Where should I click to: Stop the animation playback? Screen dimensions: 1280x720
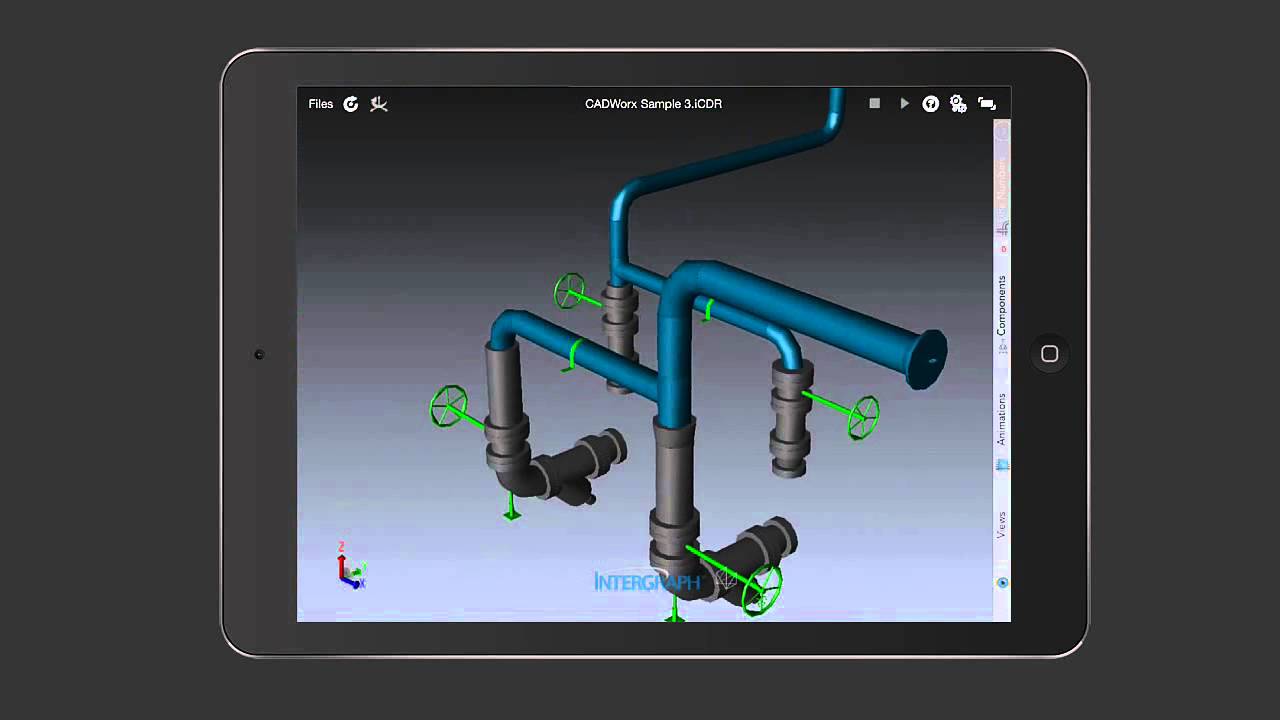coord(875,103)
